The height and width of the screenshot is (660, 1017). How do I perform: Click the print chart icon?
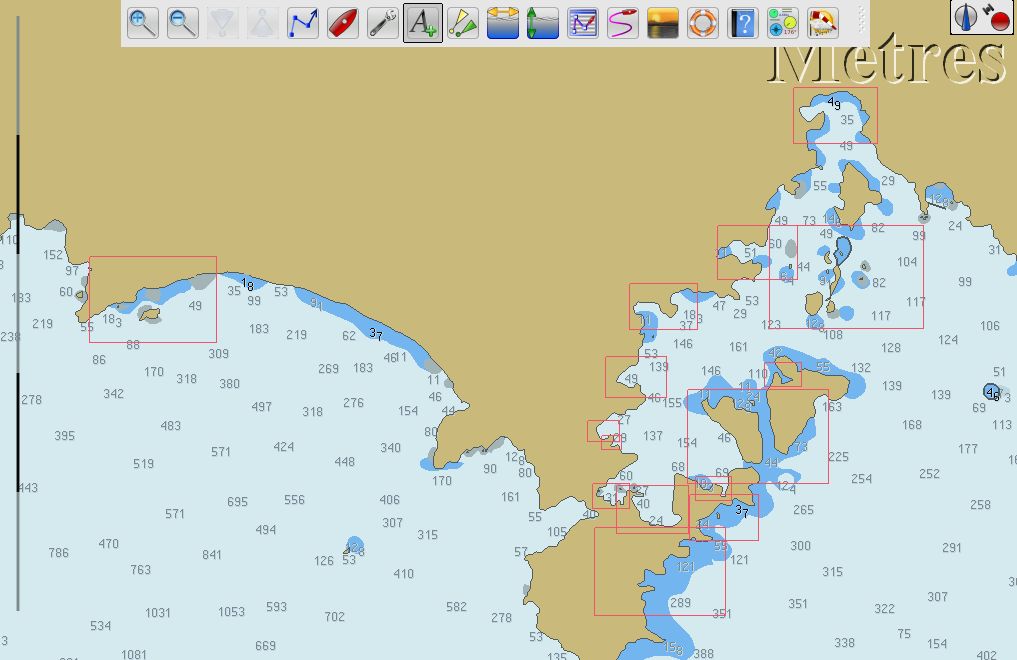pos(583,23)
